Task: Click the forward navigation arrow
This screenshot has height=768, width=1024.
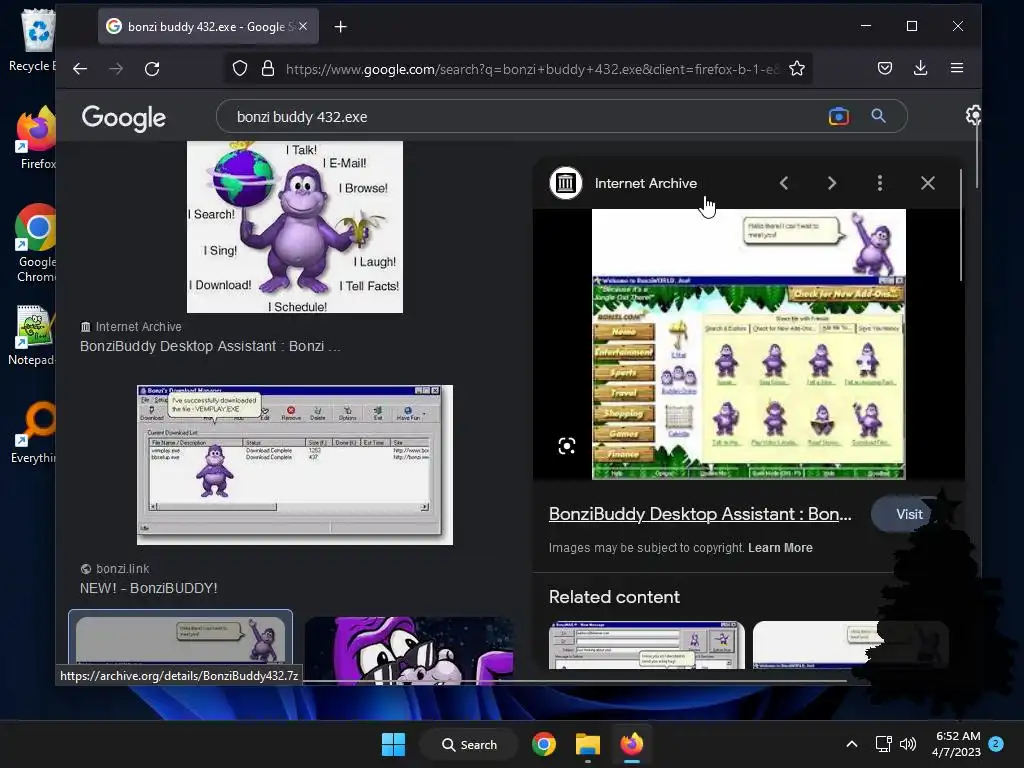Action: point(116,69)
